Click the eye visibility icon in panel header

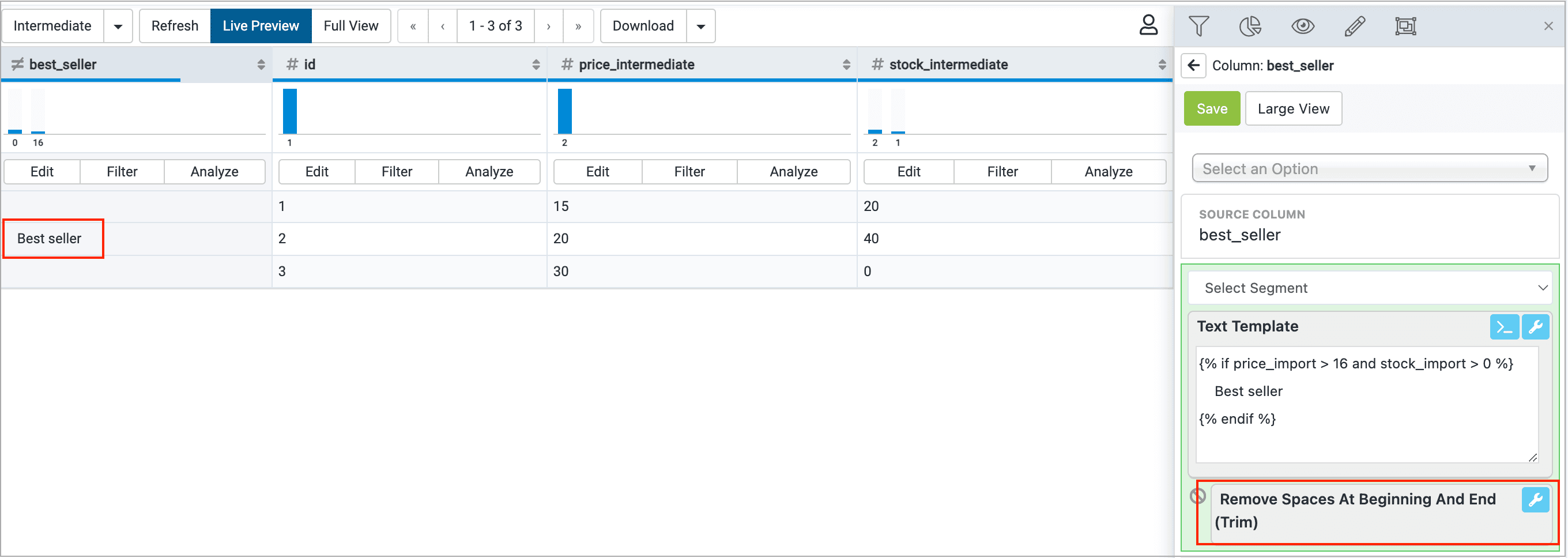1302,26
